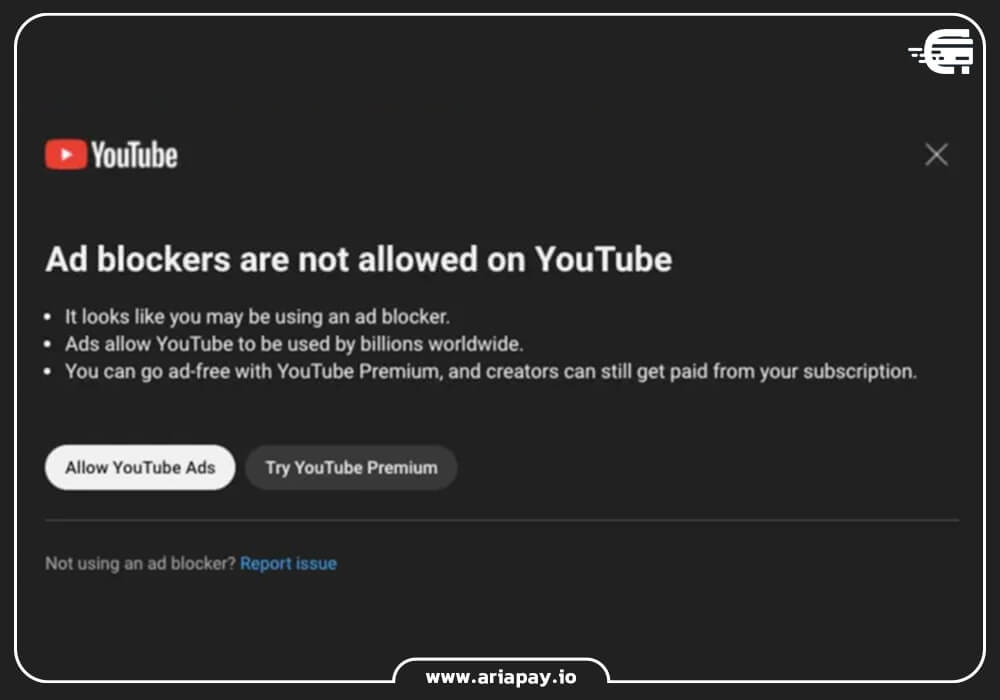The image size is (1000, 700).
Task: Click 'billions worldwide' in second bullet
Action: tap(441, 344)
